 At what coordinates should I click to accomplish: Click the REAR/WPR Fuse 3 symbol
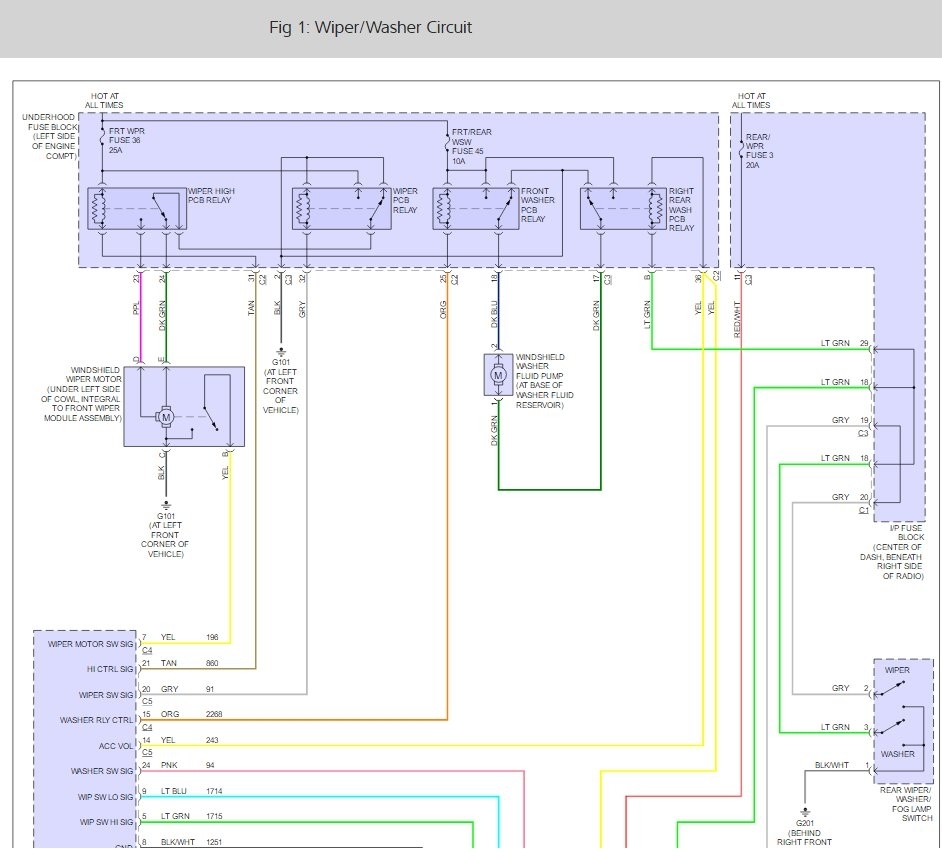(x=741, y=150)
